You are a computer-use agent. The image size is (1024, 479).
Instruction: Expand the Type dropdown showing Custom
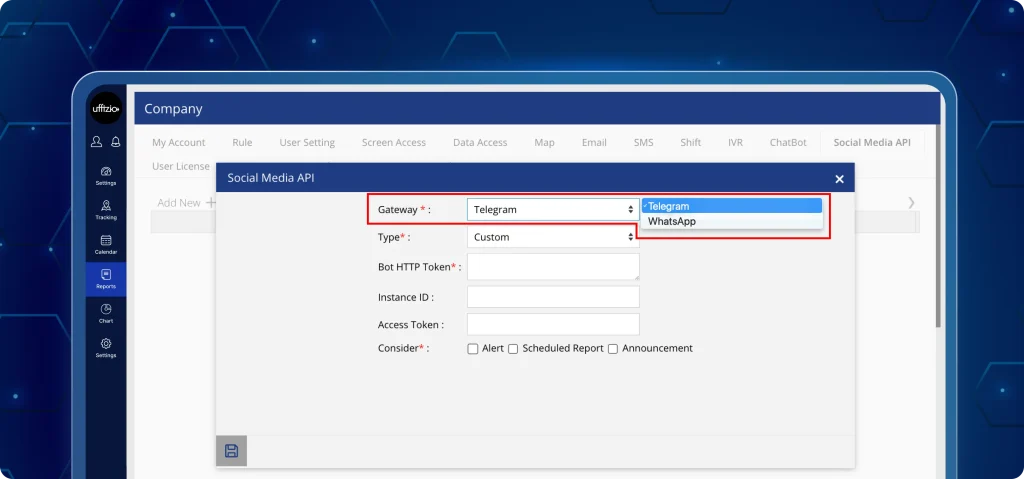coord(553,237)
